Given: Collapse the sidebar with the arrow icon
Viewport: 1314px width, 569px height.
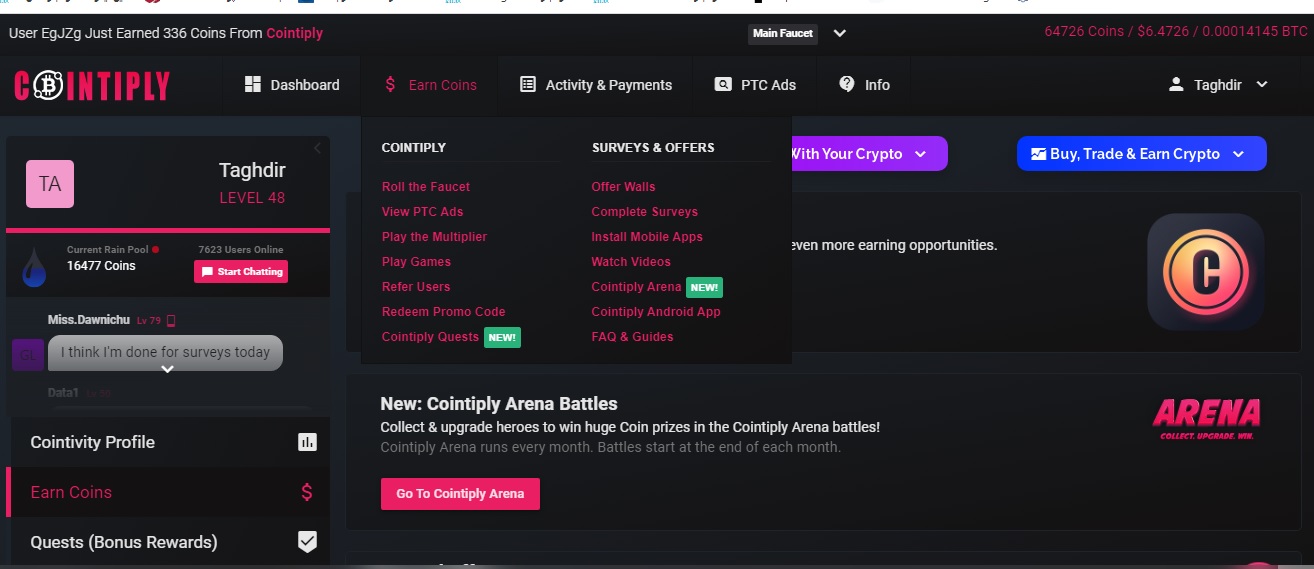Looking at the screenshot, I should pos(317,148).
